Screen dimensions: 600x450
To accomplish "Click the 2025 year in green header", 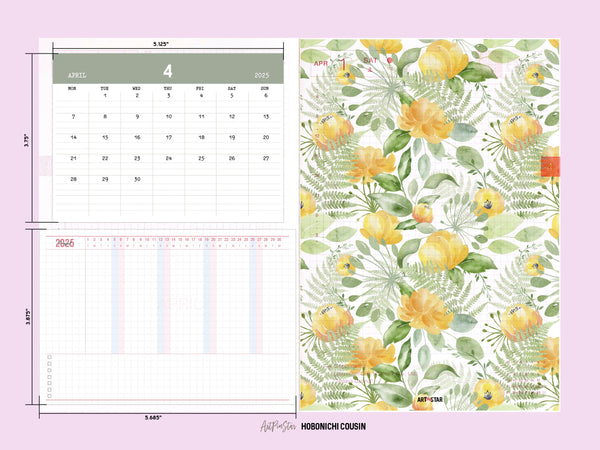I will 263,75.
